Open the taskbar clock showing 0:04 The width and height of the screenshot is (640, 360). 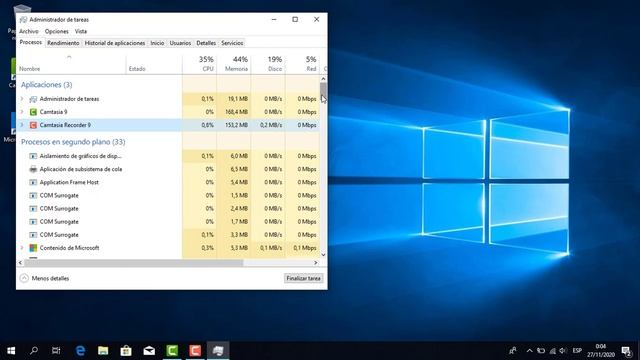point(601,351)
